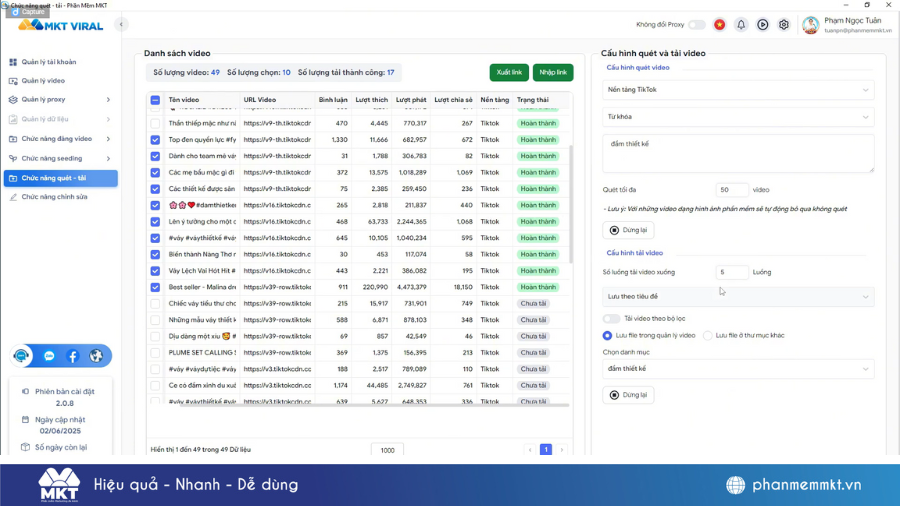Screen dimensions: 900x506
Task: Sort by Lượt thích column header
Action: pos(371,100)
